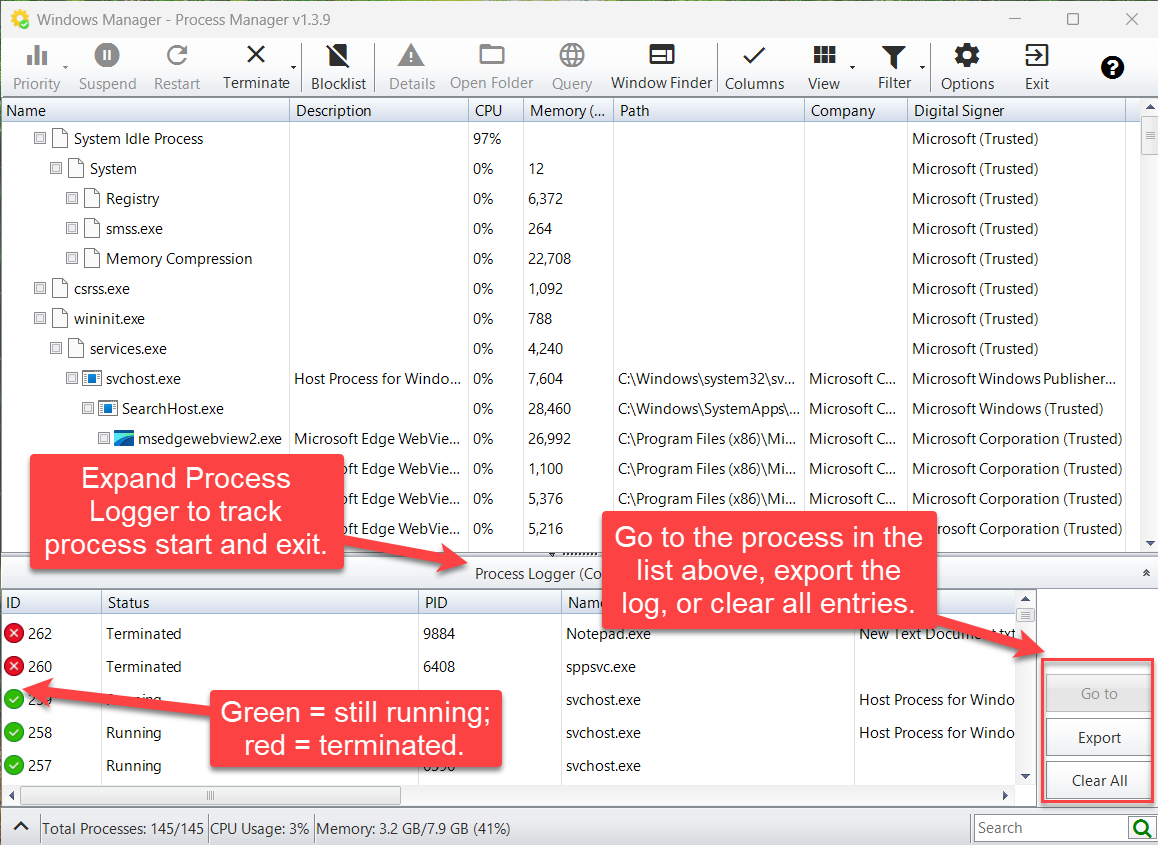
Task: Suspend the selected process
Action: [107, 66]
